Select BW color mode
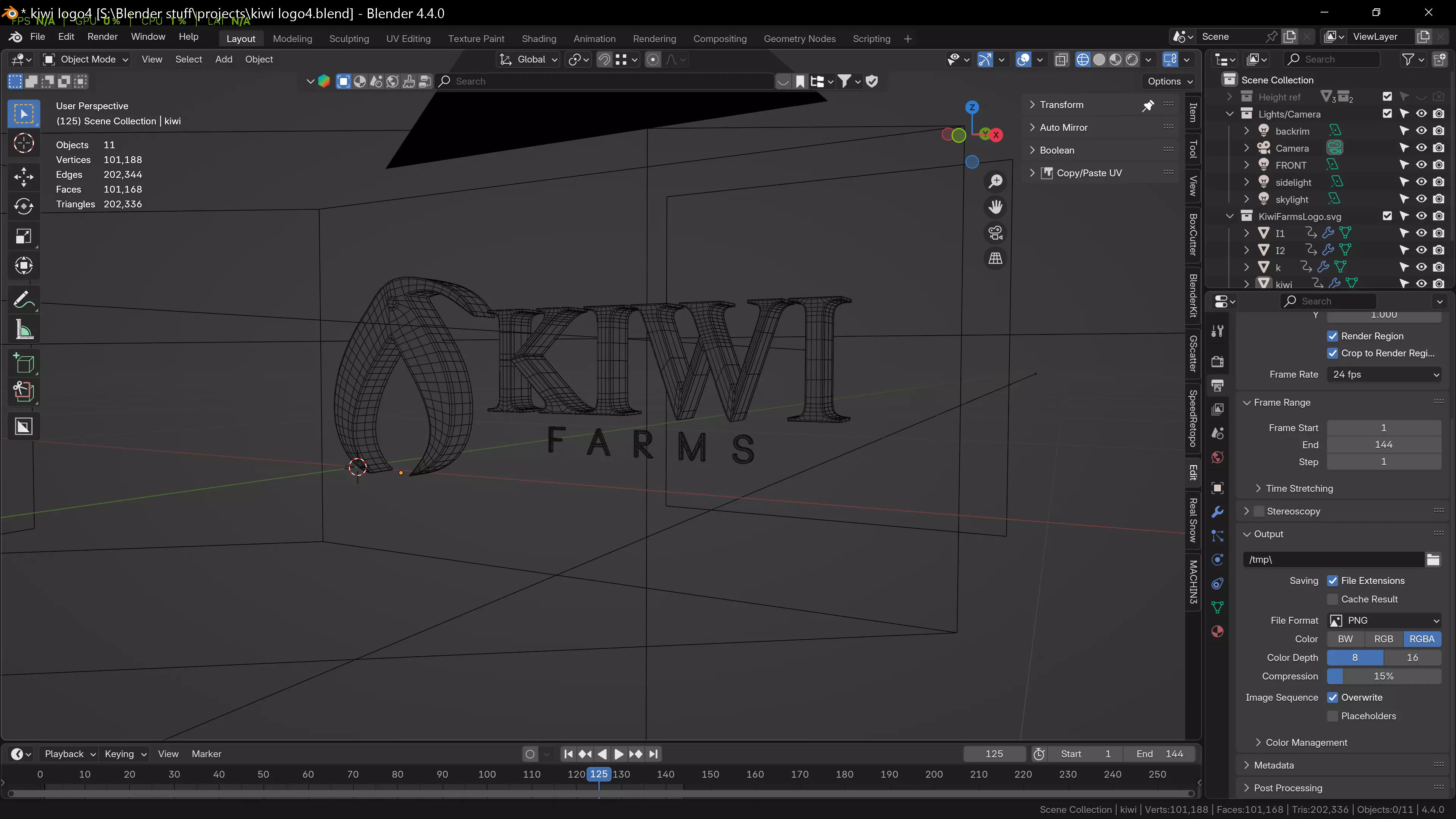 click(1345, 639)
